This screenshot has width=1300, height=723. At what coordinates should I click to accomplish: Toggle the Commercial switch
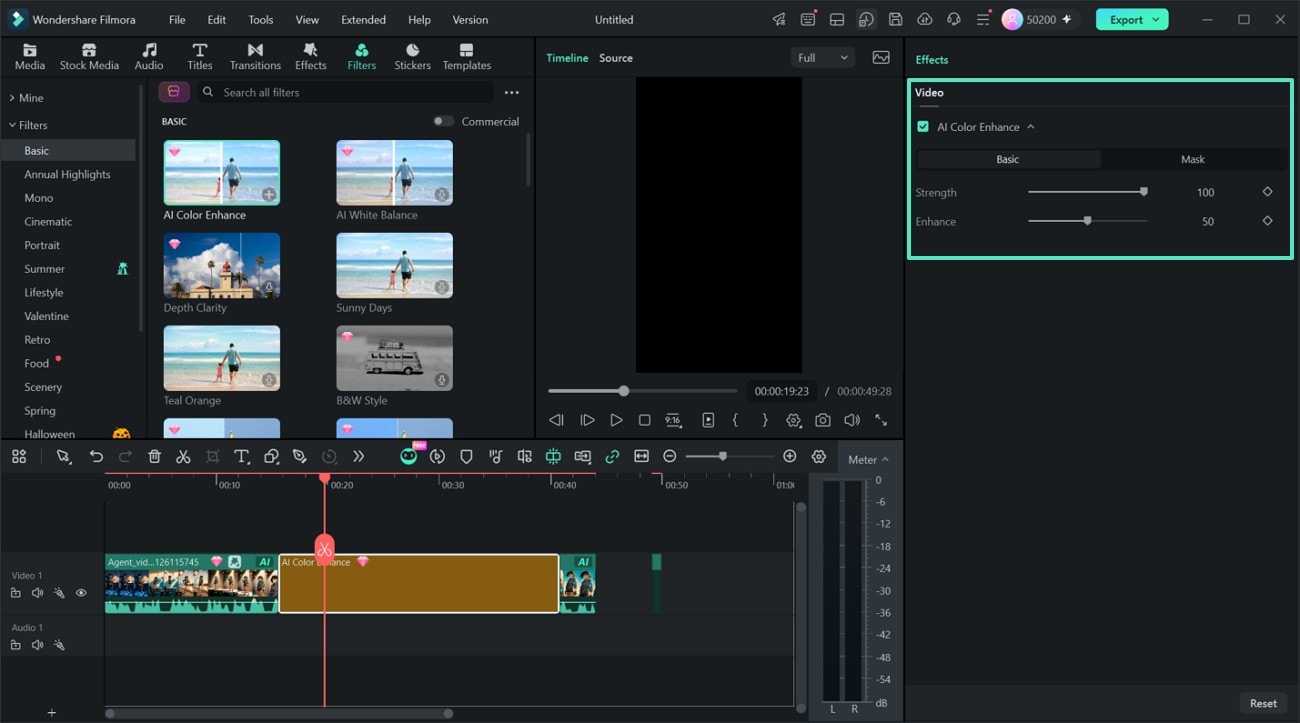pos(443,121)
